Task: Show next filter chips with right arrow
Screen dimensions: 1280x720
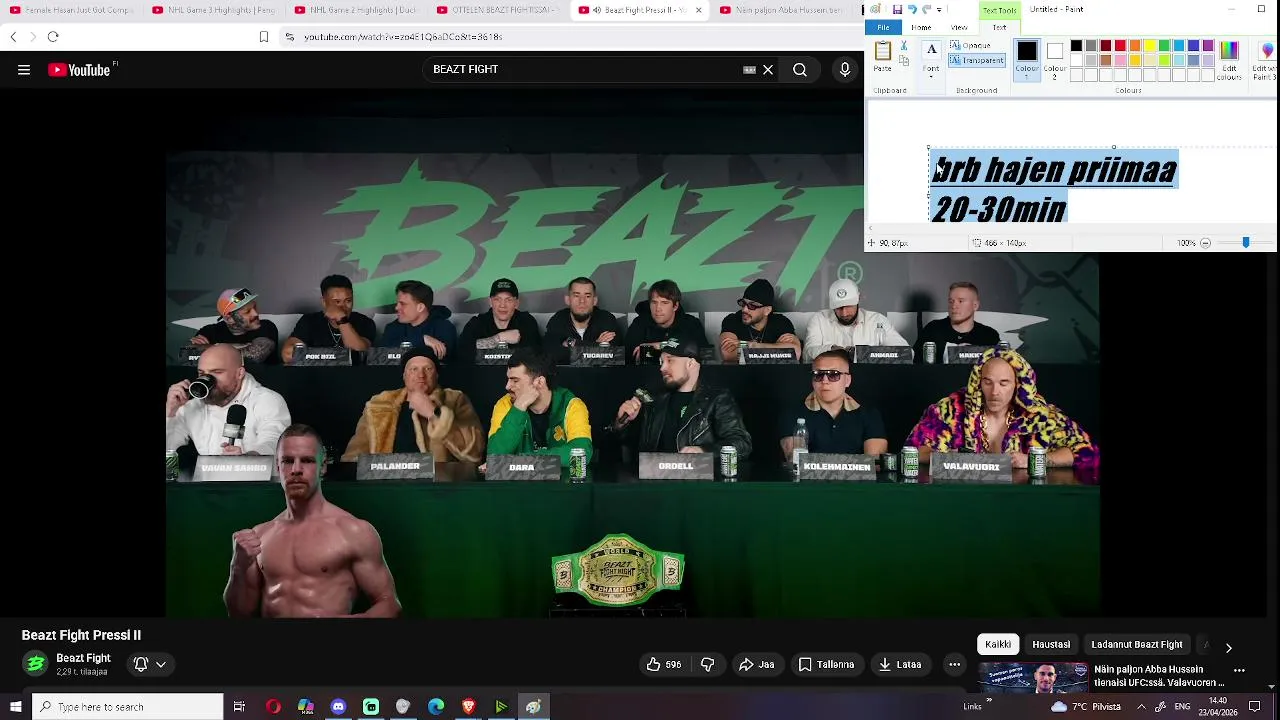Action: (x=1229, y=648)
